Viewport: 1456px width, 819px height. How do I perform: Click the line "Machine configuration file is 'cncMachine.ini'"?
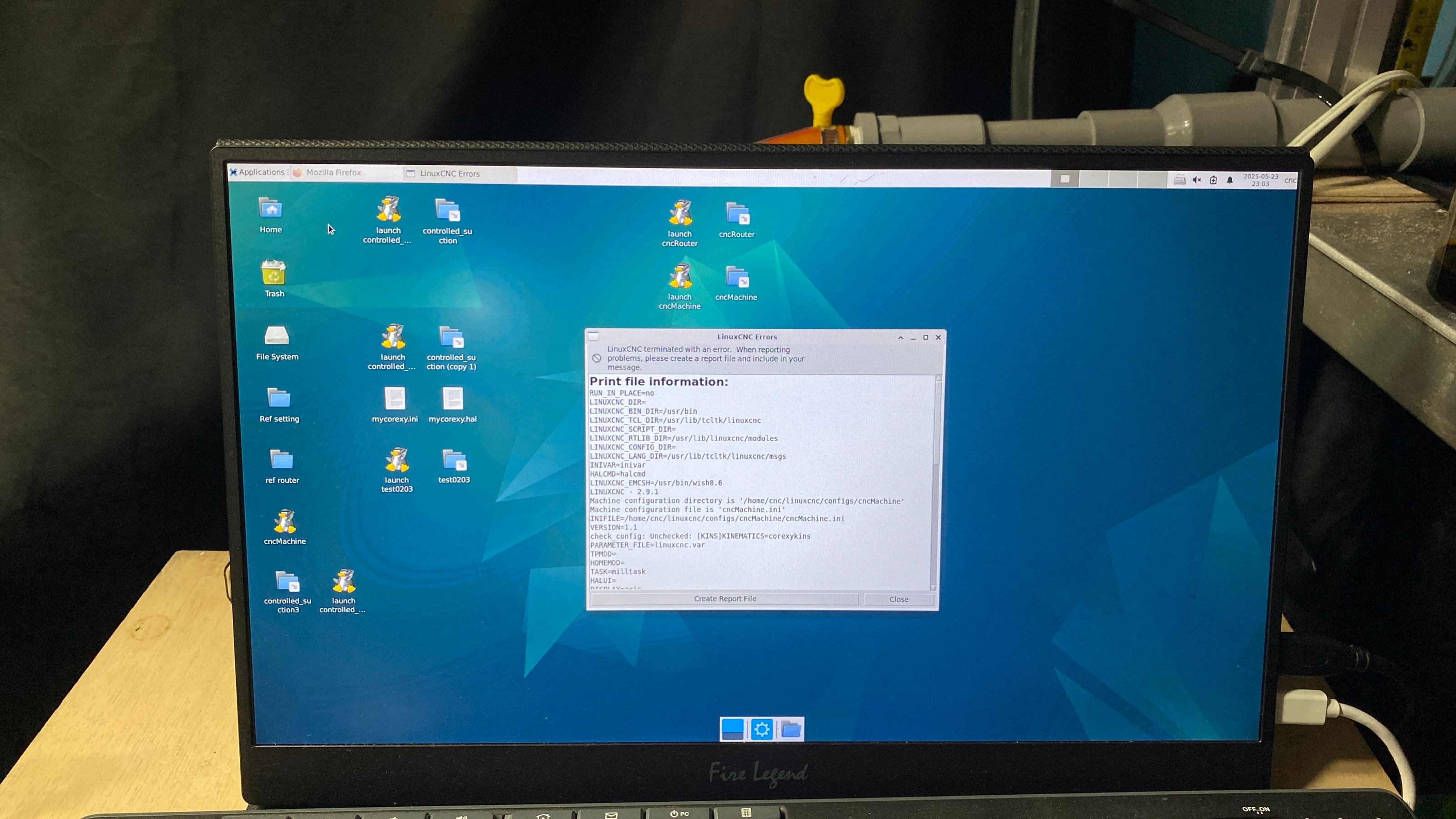(x=688, y=509)
